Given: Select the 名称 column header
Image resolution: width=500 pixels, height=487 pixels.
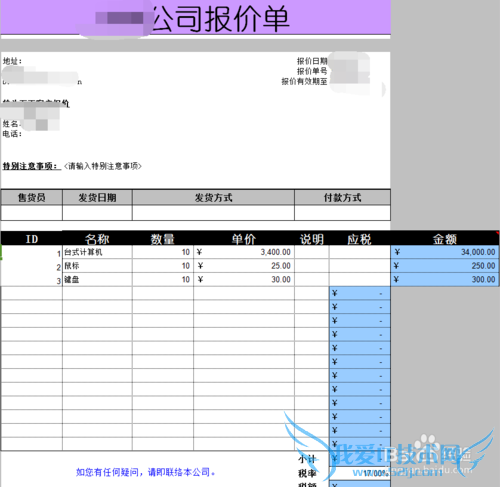Looking at the screenshot, I should point(97,239).
